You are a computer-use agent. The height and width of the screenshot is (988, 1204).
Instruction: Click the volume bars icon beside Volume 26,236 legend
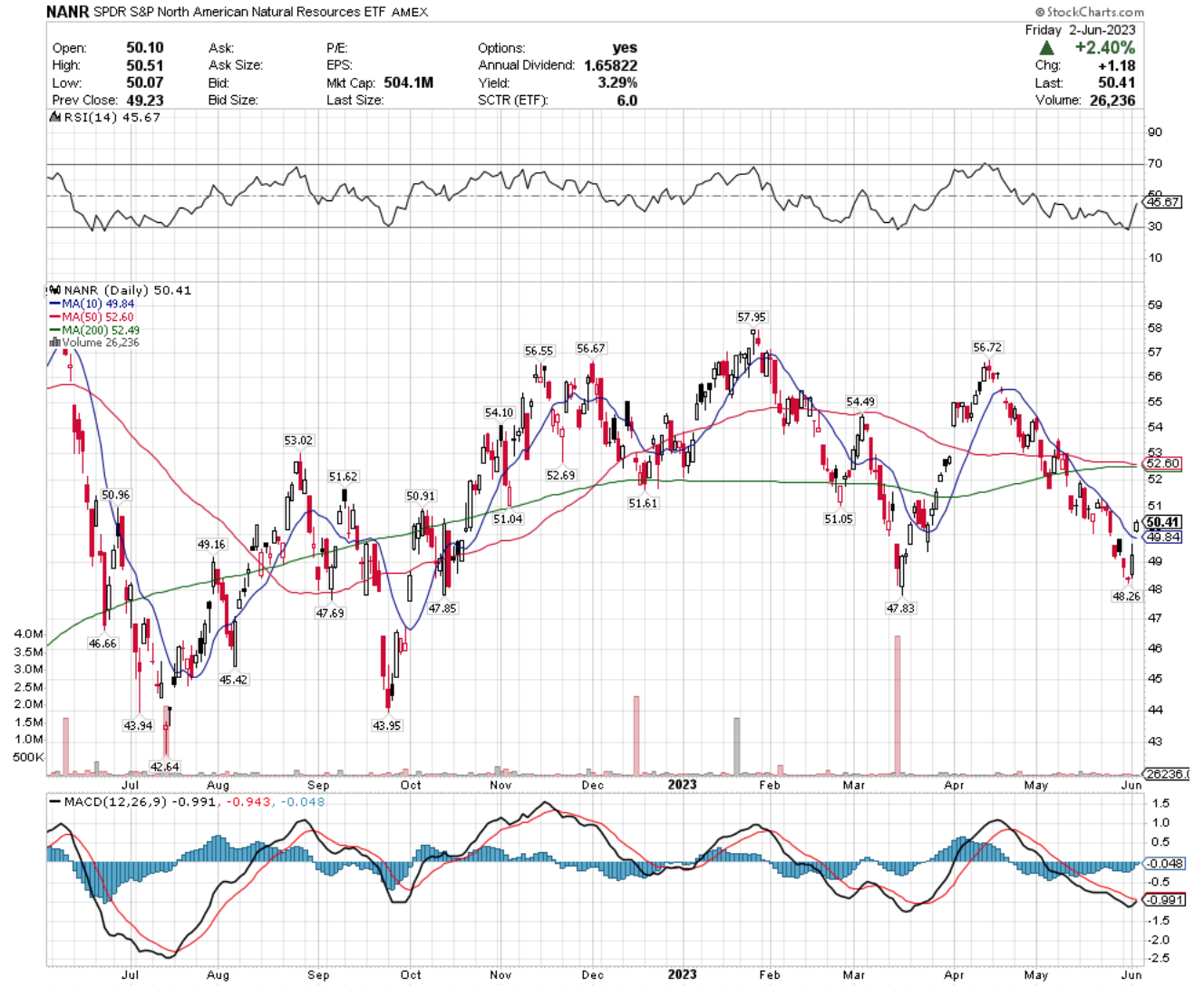pyautogui.click(x=54, y=343)
